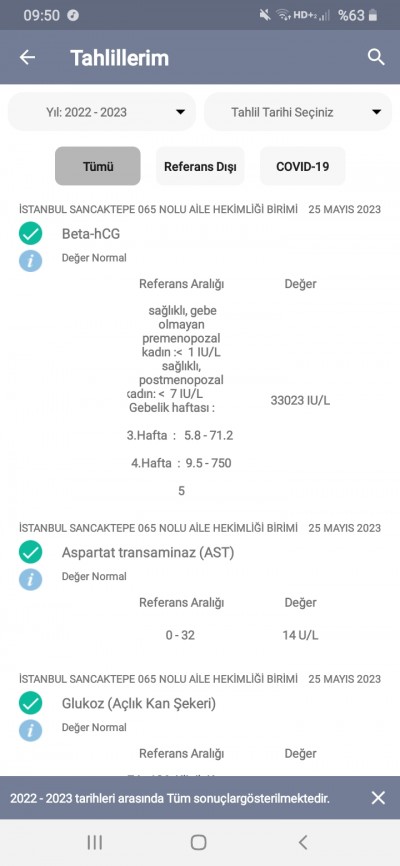400x866 pixels.
Task: Tap the green checkmark beside Beta-hCG
Action: point(30,233)
